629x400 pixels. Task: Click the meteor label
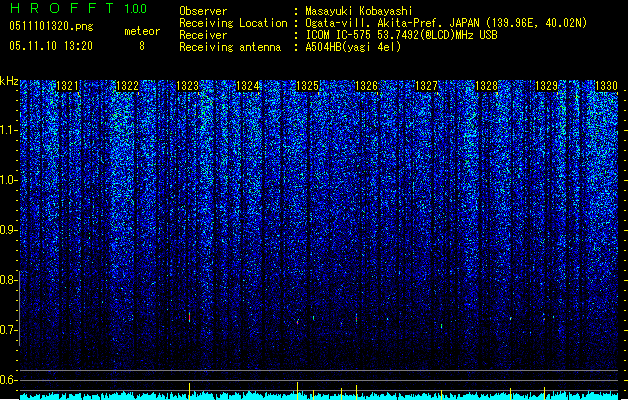click(142, 31)
